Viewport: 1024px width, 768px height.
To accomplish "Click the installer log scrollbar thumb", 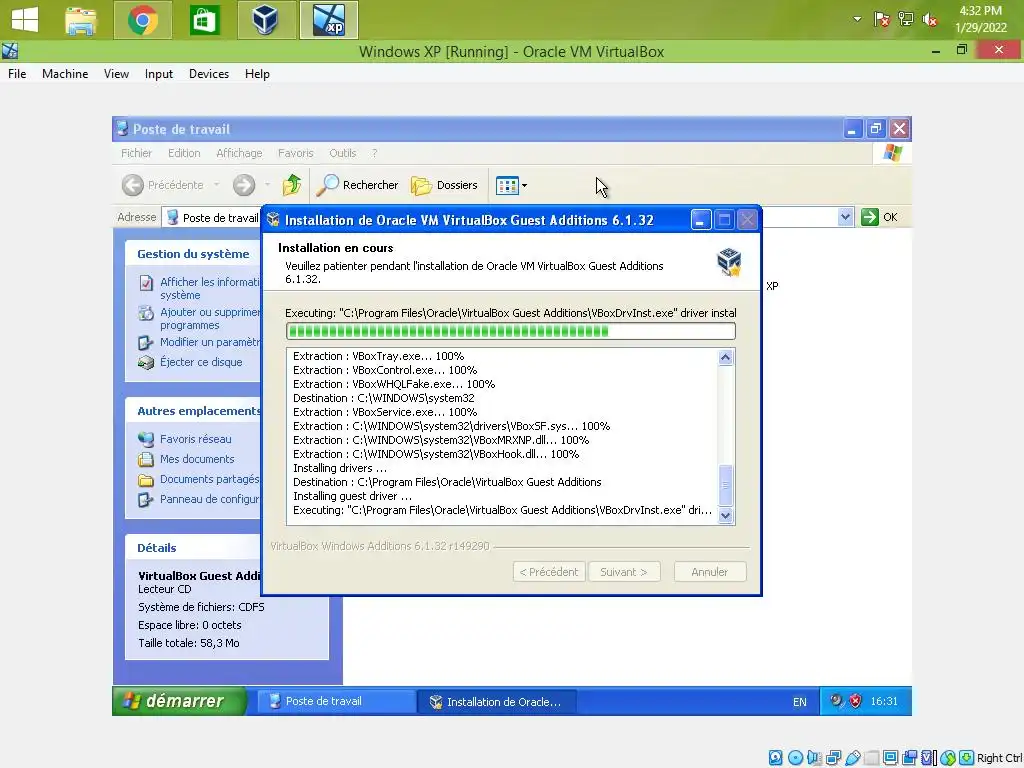I will (x=725, y=484).
